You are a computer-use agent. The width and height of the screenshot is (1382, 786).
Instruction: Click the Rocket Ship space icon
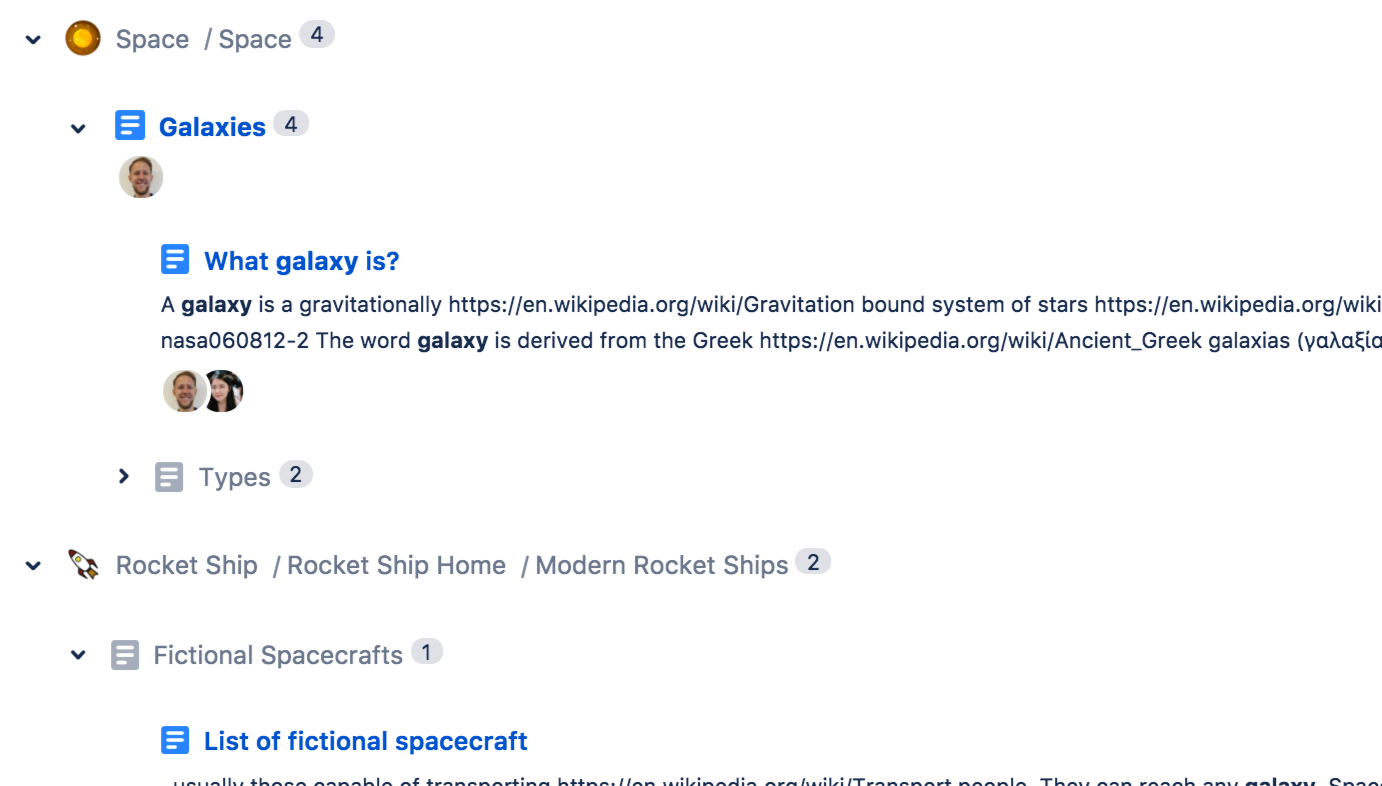pyautogui.click(x=84, y=563)
